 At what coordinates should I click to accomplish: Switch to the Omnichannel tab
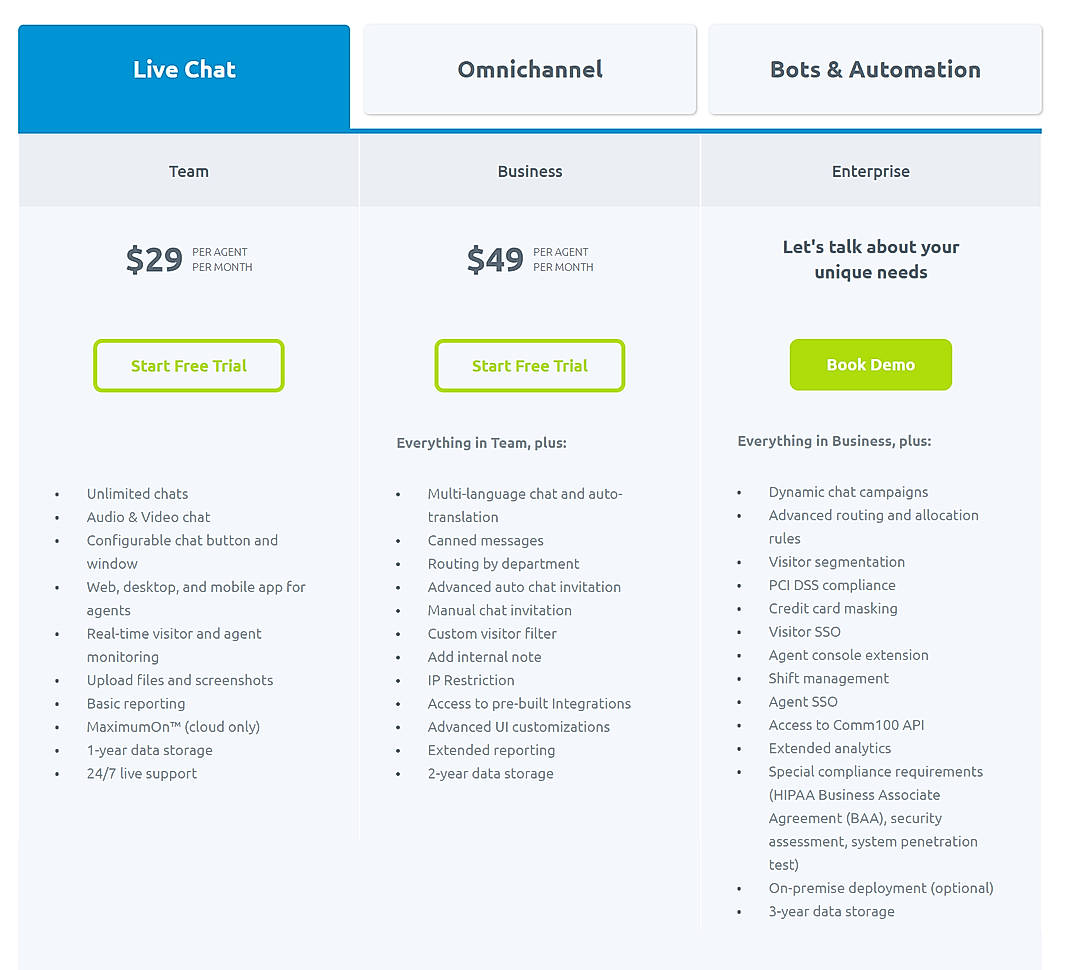pyautogui.click(x=529, y=69)
